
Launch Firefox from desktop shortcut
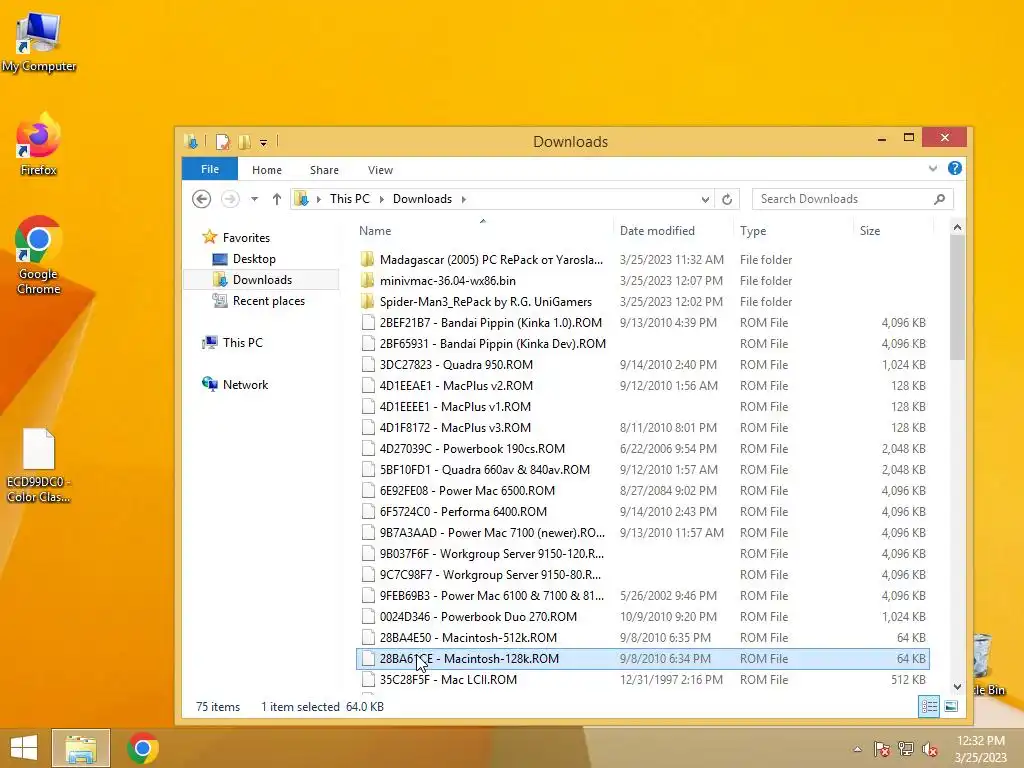coord(39,145)
